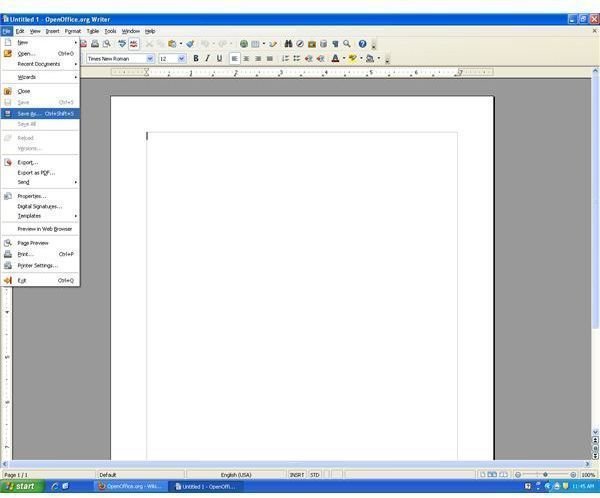Click the blue question mark Help icon

[362, 44]
